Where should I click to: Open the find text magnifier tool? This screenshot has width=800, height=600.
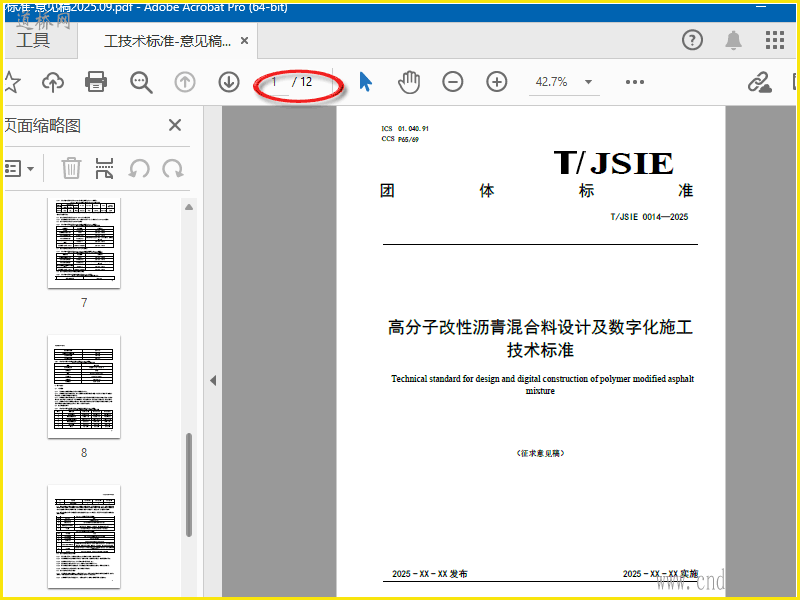141,82
